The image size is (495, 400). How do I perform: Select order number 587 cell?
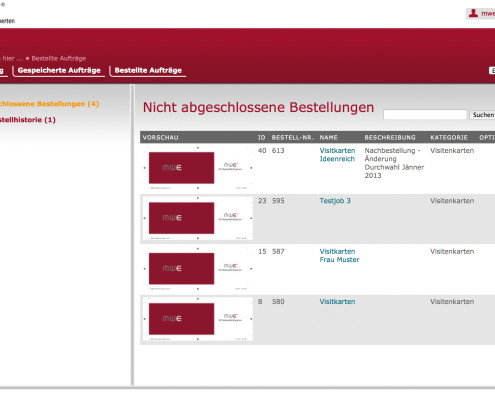pos(278,252)
